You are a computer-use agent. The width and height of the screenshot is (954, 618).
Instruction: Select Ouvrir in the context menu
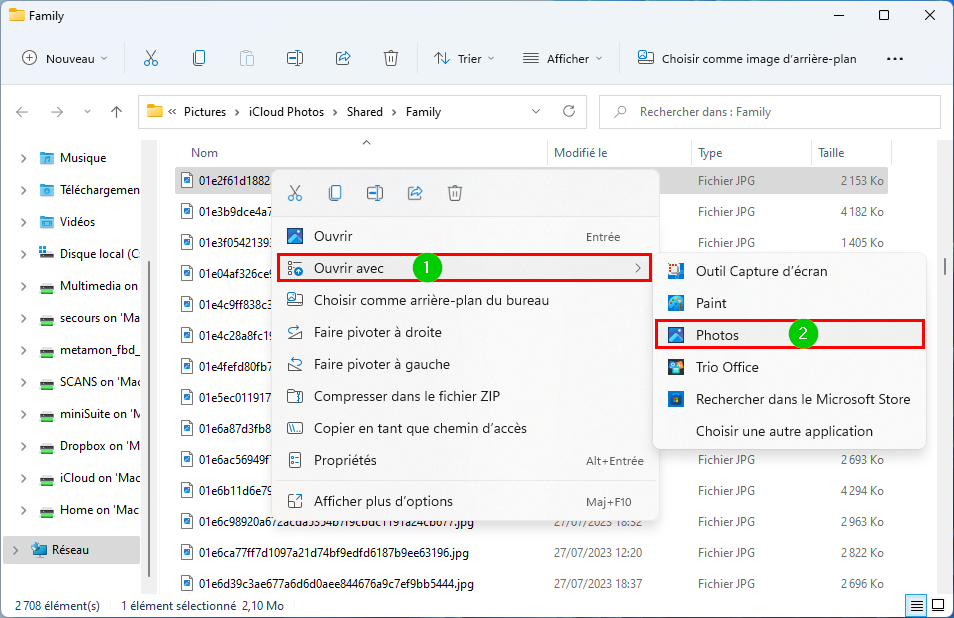[x=465, y=236]
